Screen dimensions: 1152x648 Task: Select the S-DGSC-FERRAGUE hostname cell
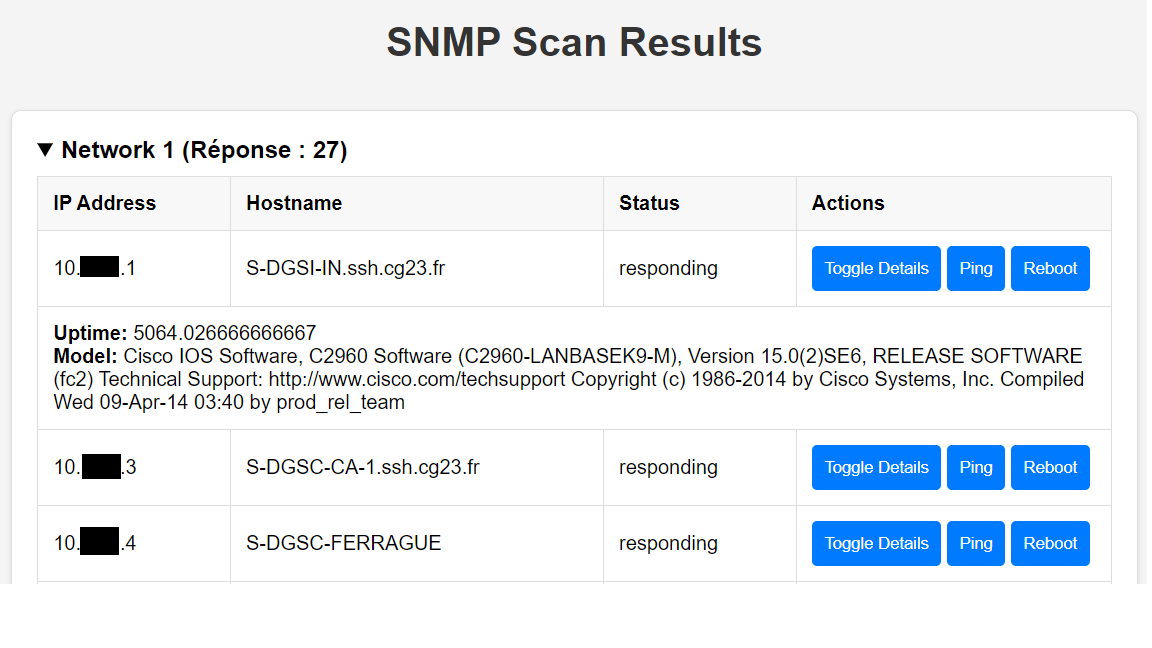tap(343, 543)
